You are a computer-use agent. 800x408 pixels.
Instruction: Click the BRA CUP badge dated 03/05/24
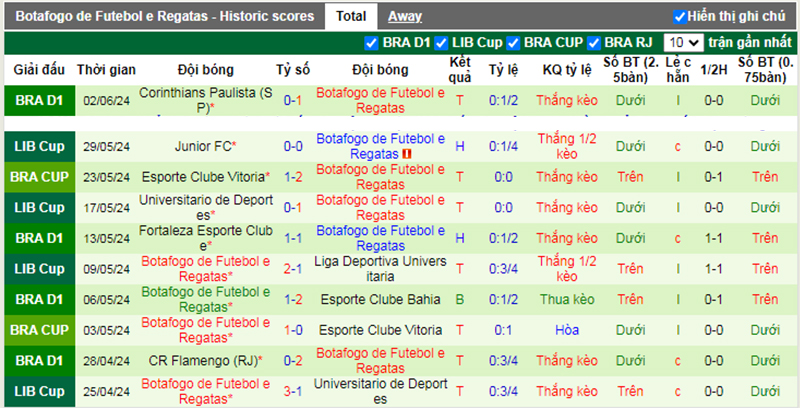point(39,329)
